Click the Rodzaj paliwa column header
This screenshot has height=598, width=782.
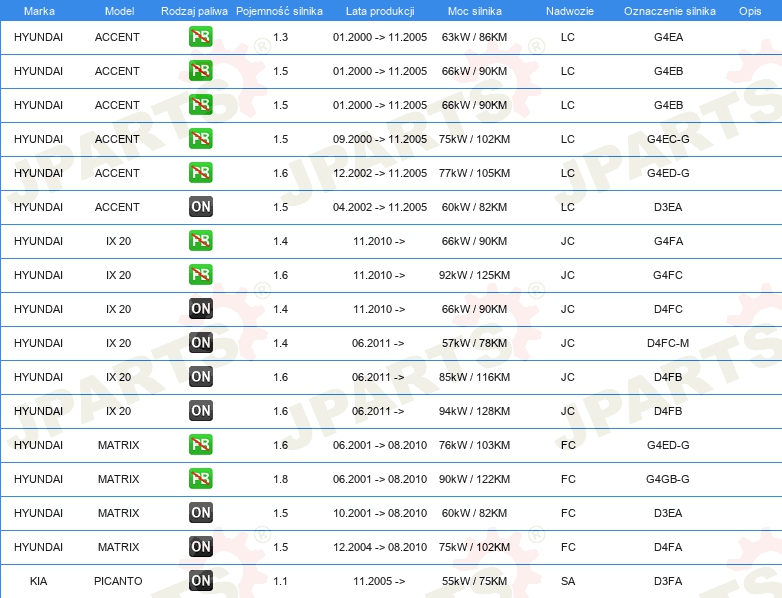[x=194, y=11]
